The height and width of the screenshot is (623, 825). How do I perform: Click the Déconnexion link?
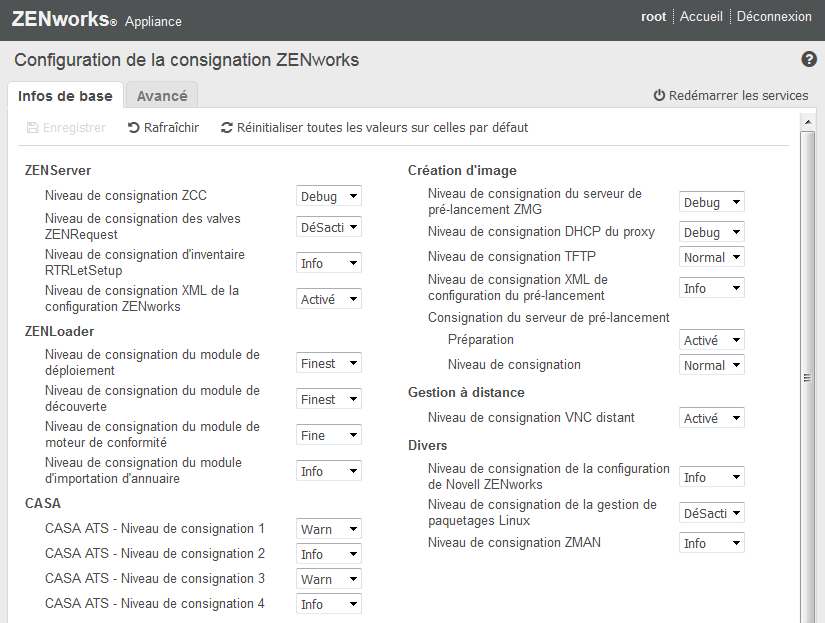(x=774, y=17)
